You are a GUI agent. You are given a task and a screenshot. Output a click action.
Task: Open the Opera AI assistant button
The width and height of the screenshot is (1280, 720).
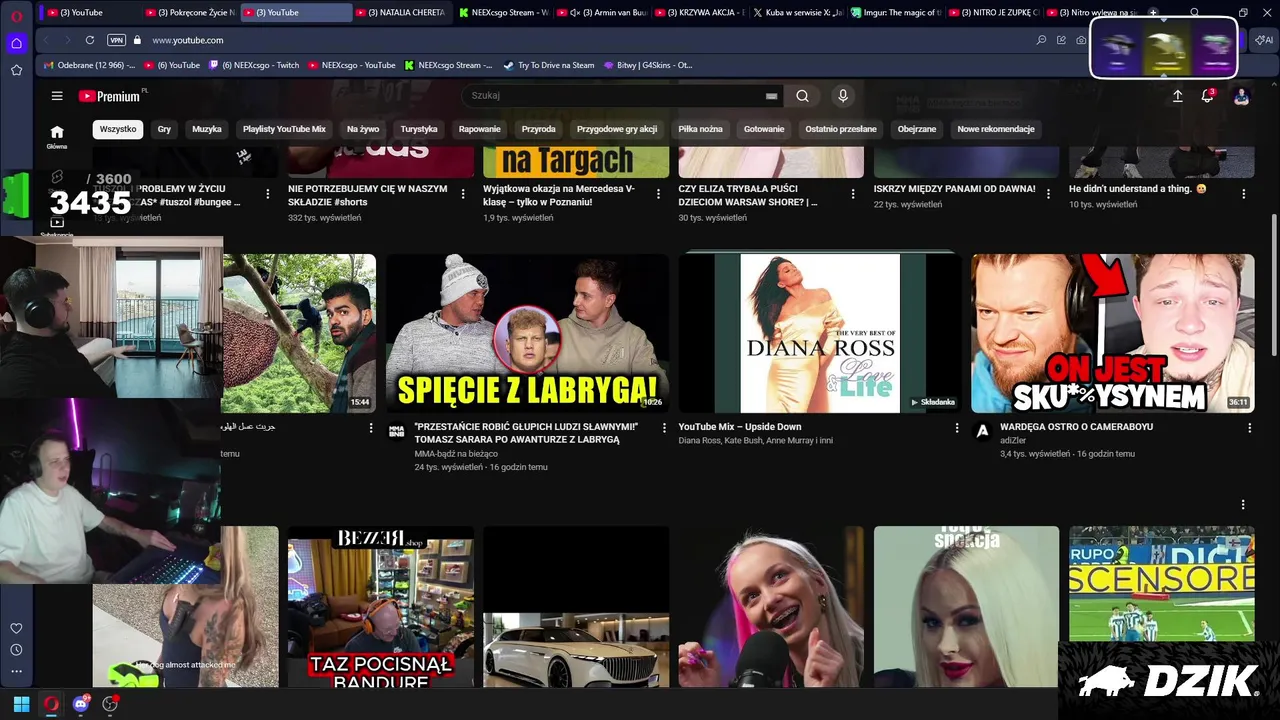click(1264, 40)
